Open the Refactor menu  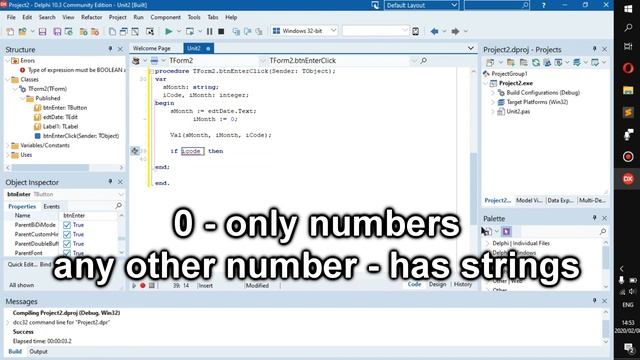(91, 17)
